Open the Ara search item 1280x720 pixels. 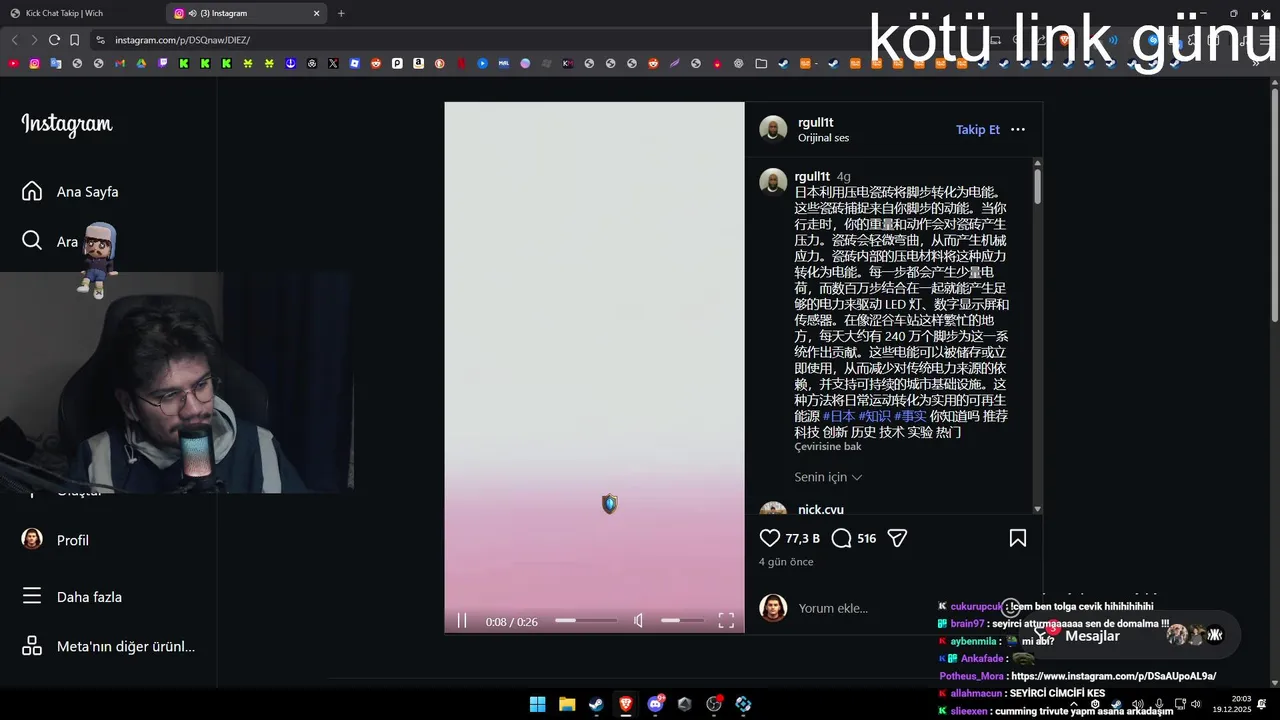tap(49, 241)
